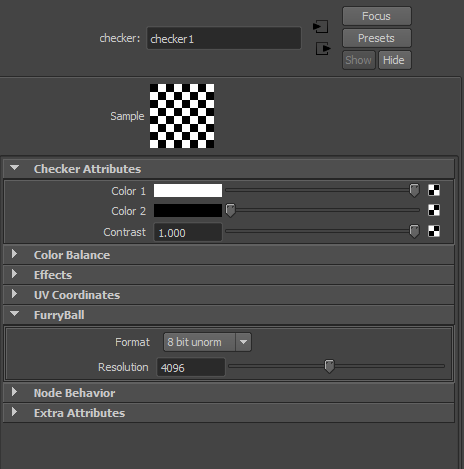This screenshot has height=469, width=464.
Task: Click Contrast texture map checker icon
Action: (x=434, y=231)
